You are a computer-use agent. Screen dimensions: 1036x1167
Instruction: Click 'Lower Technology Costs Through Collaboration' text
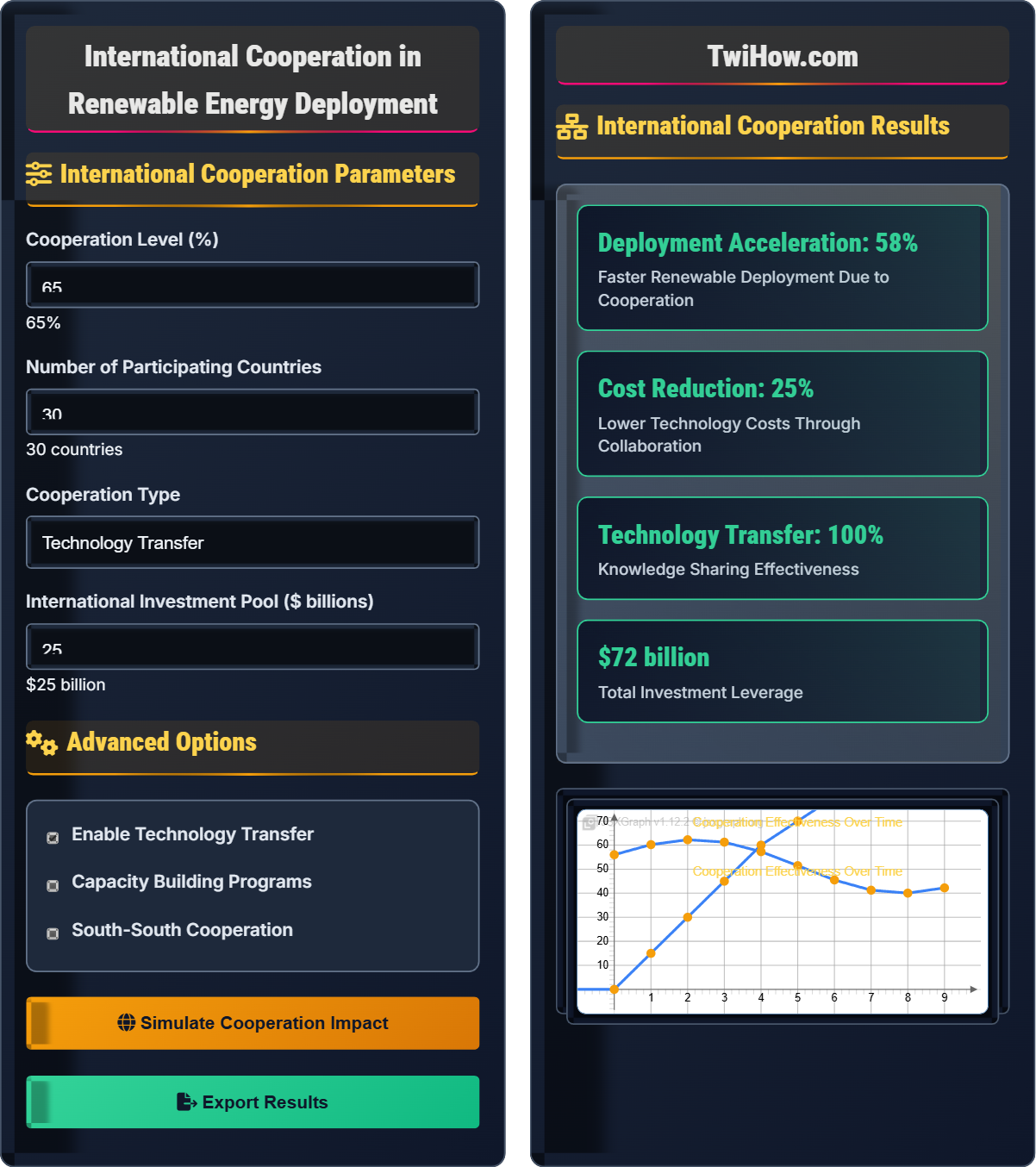coord(729,434)
